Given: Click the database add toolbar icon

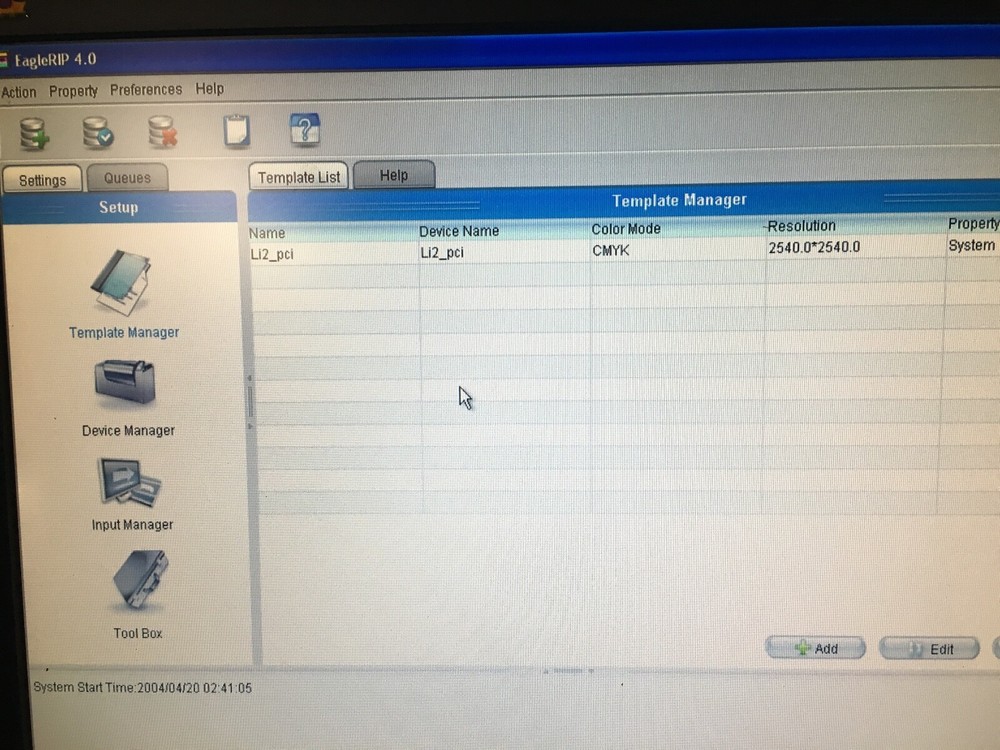Looking at the screenshot, I should [34, 129].
